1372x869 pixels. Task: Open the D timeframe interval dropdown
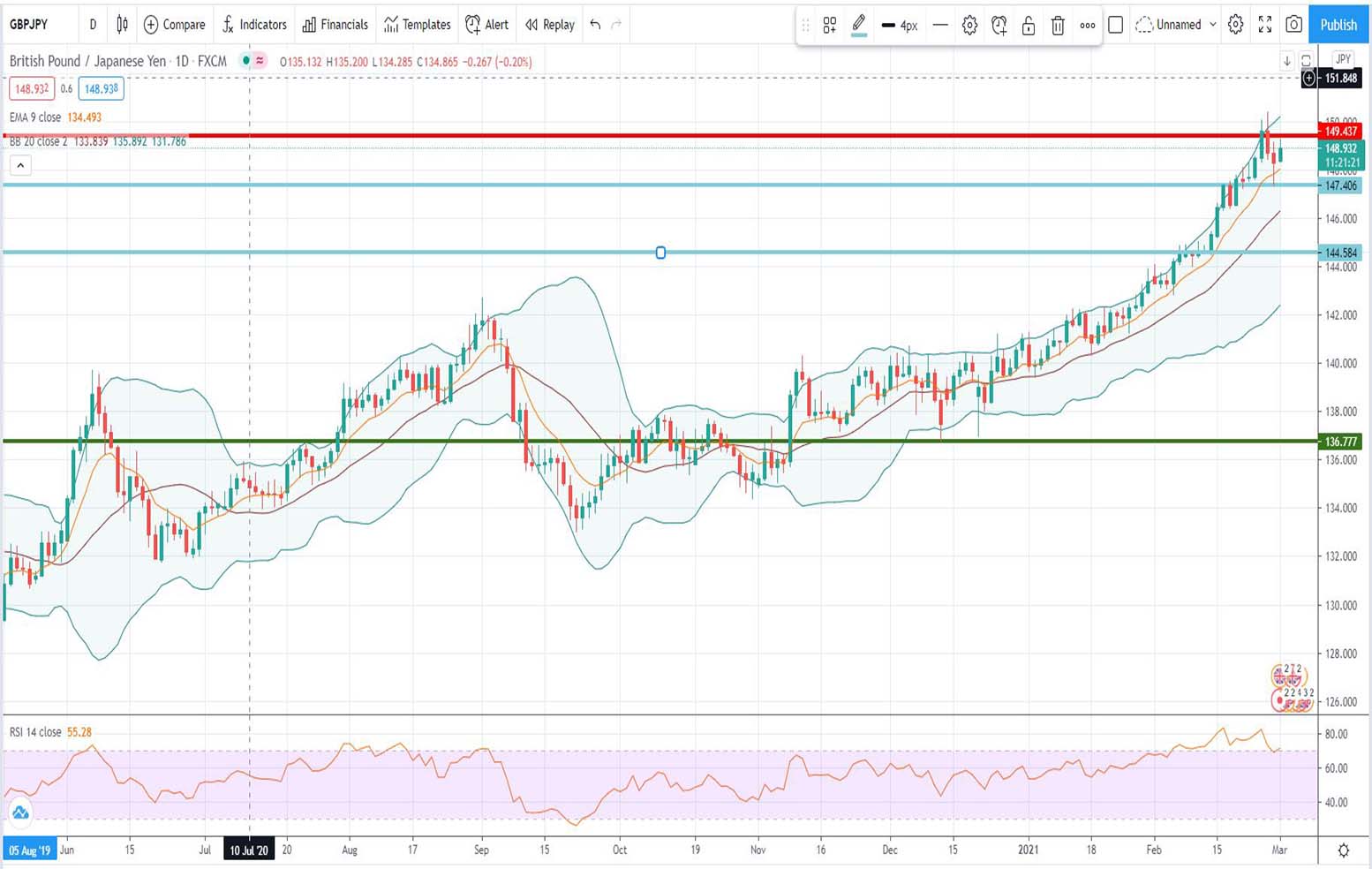(x=93, y=25)
